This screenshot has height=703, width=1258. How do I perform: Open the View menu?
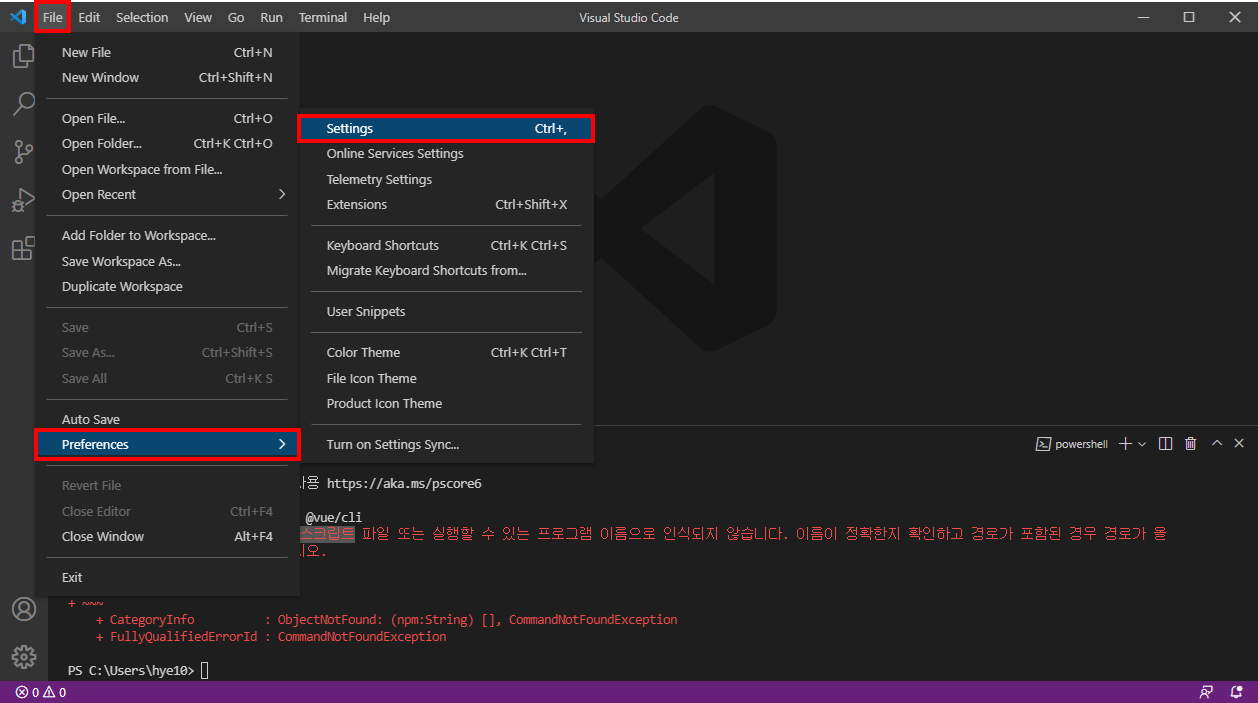pyautogui.click(x=198, y=17)
